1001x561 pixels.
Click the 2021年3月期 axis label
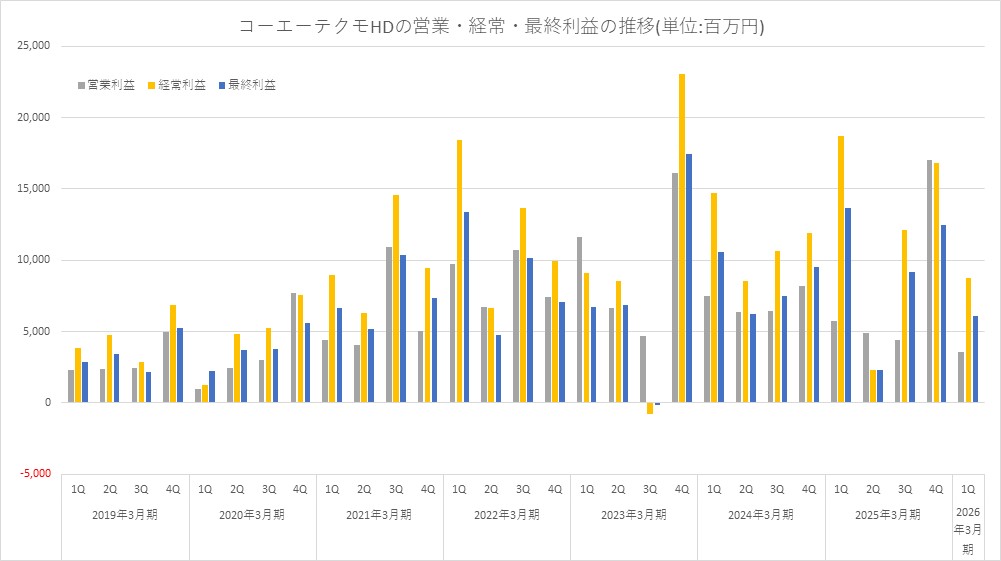[x=380, y=515]
